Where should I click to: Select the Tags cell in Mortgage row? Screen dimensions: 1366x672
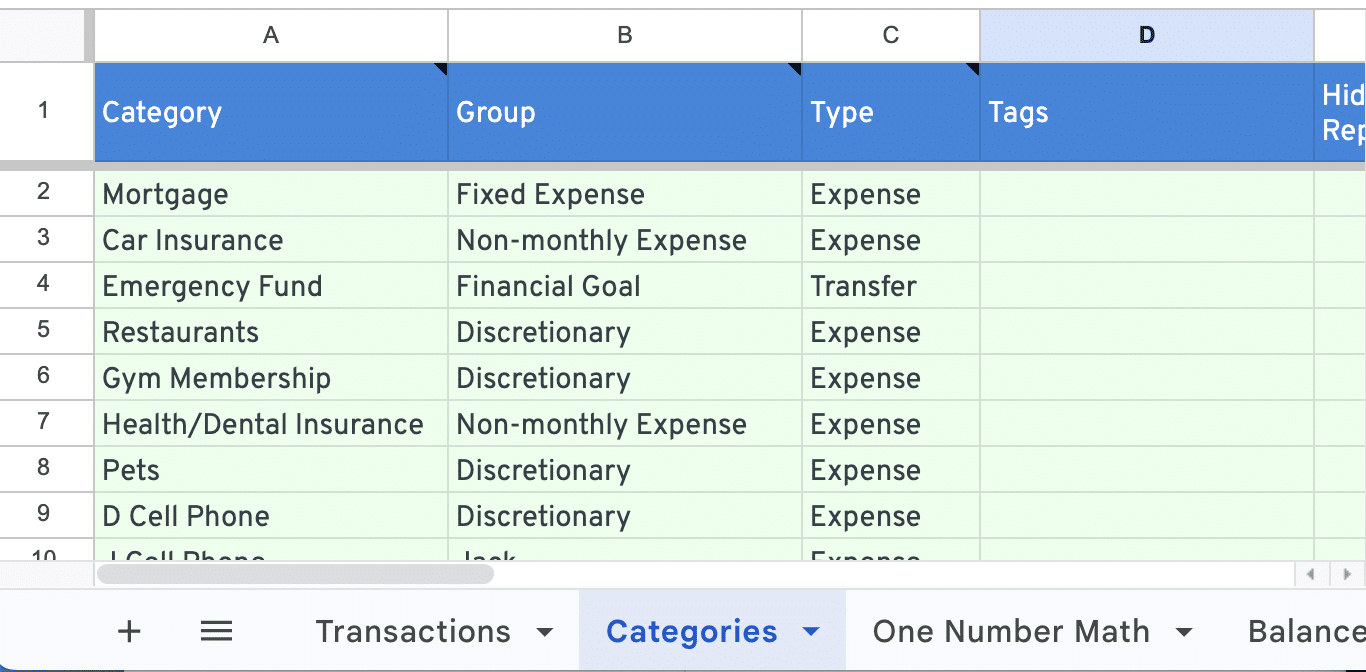point(1147,194)
